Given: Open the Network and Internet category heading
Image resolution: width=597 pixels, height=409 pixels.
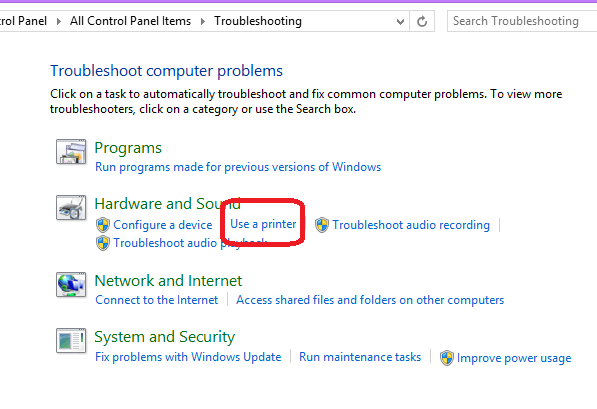Looking at the screenshot, I should (x=168, y=281).
